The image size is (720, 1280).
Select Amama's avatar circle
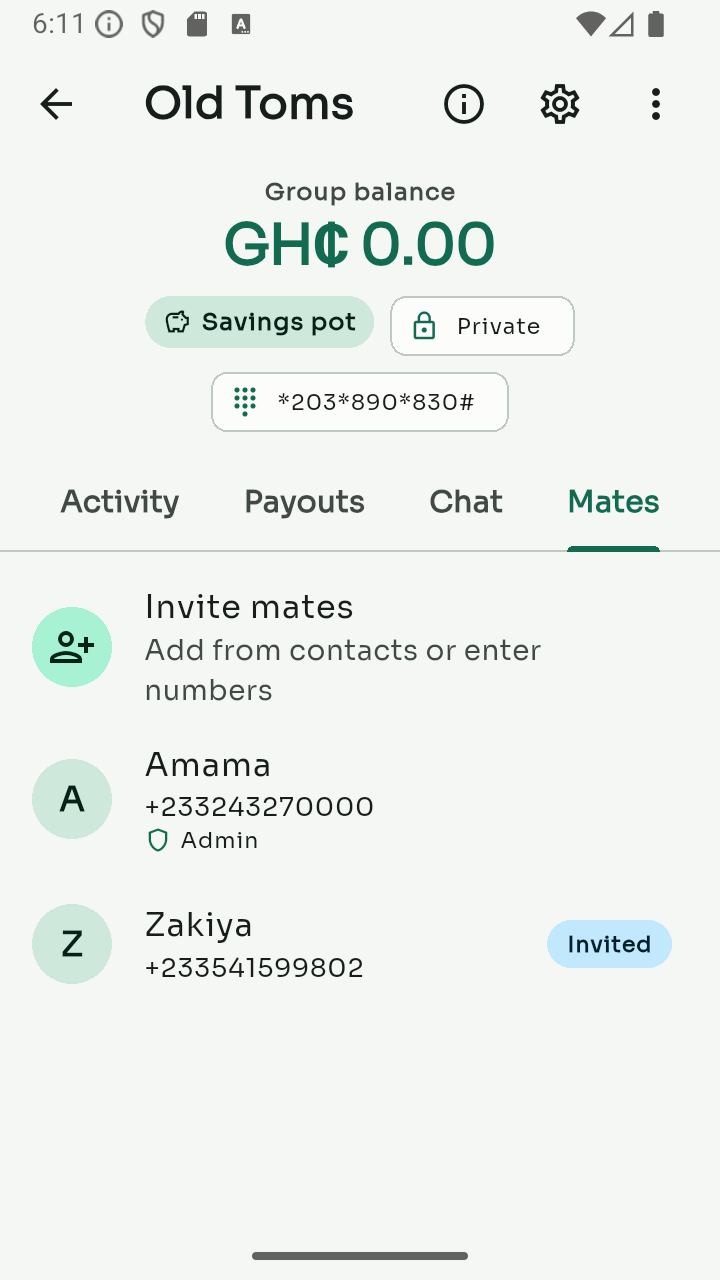point(72,799)
